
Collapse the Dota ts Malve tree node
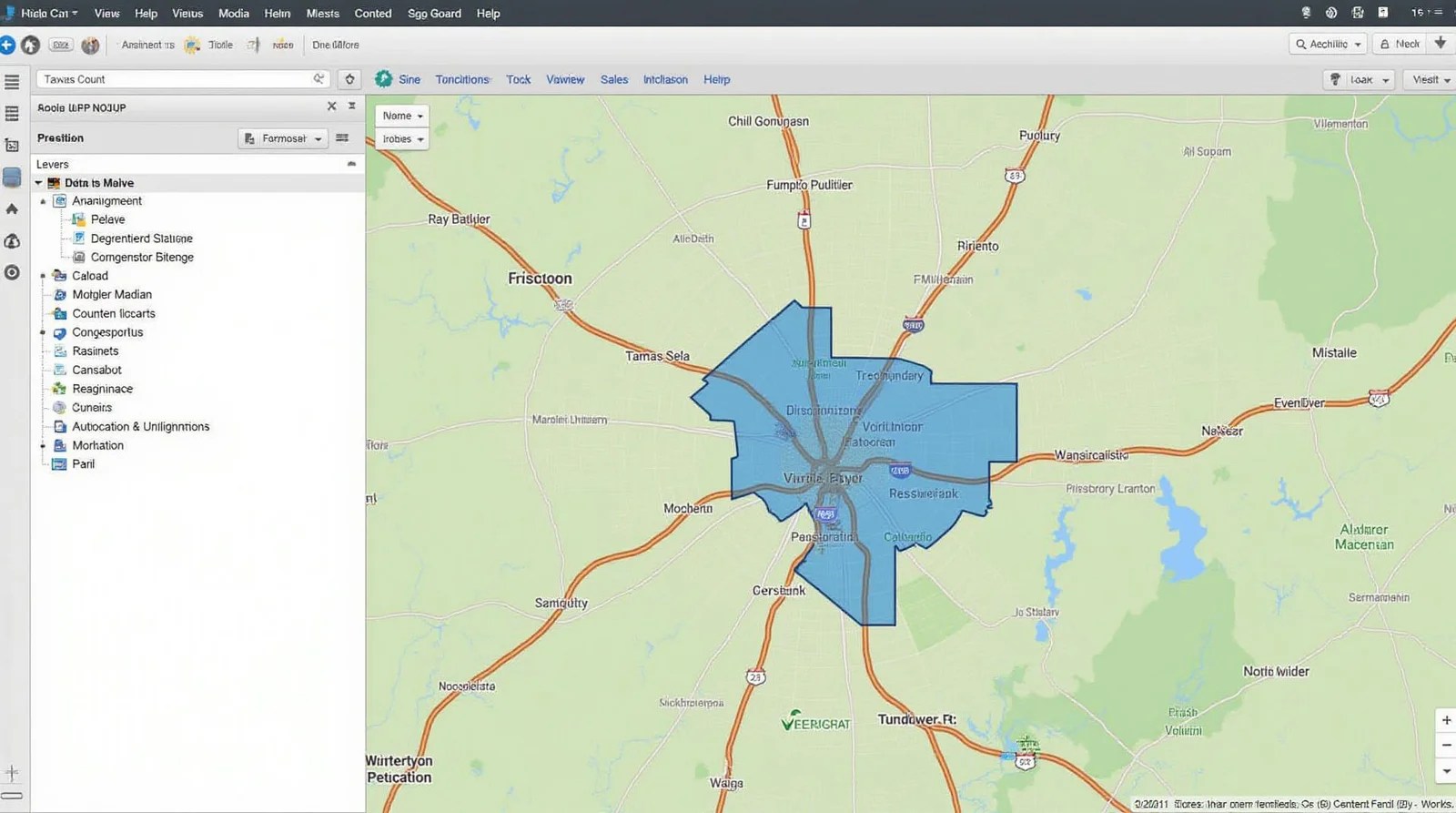point(38,183)
